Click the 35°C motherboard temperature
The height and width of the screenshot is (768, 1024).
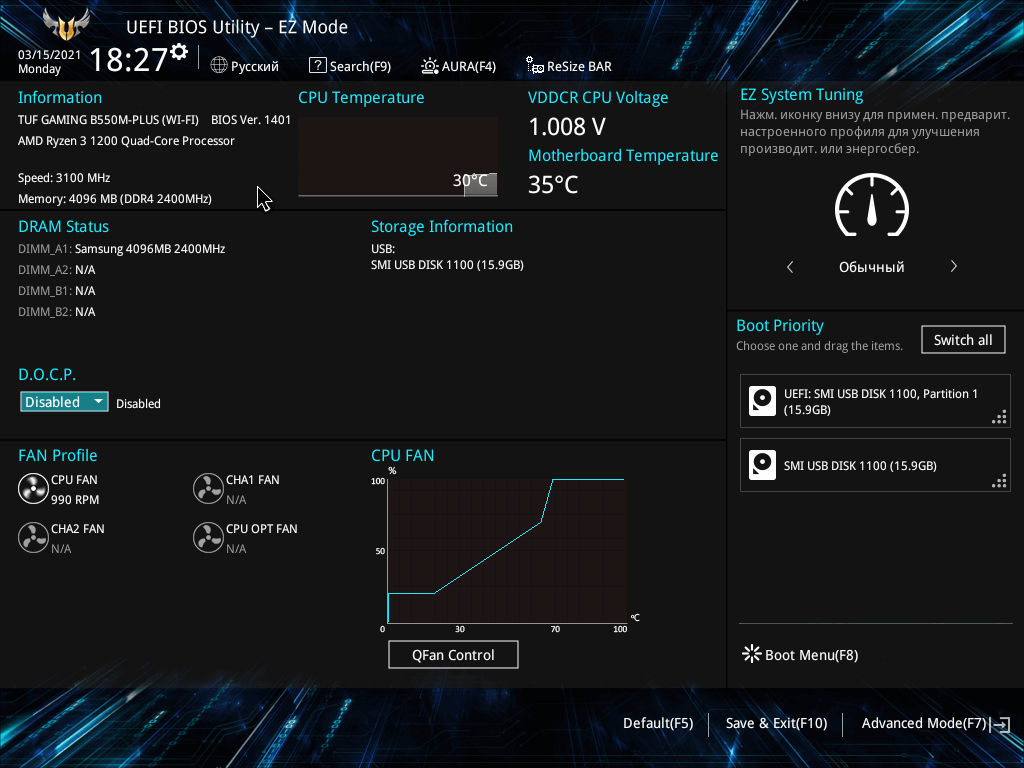553,184
